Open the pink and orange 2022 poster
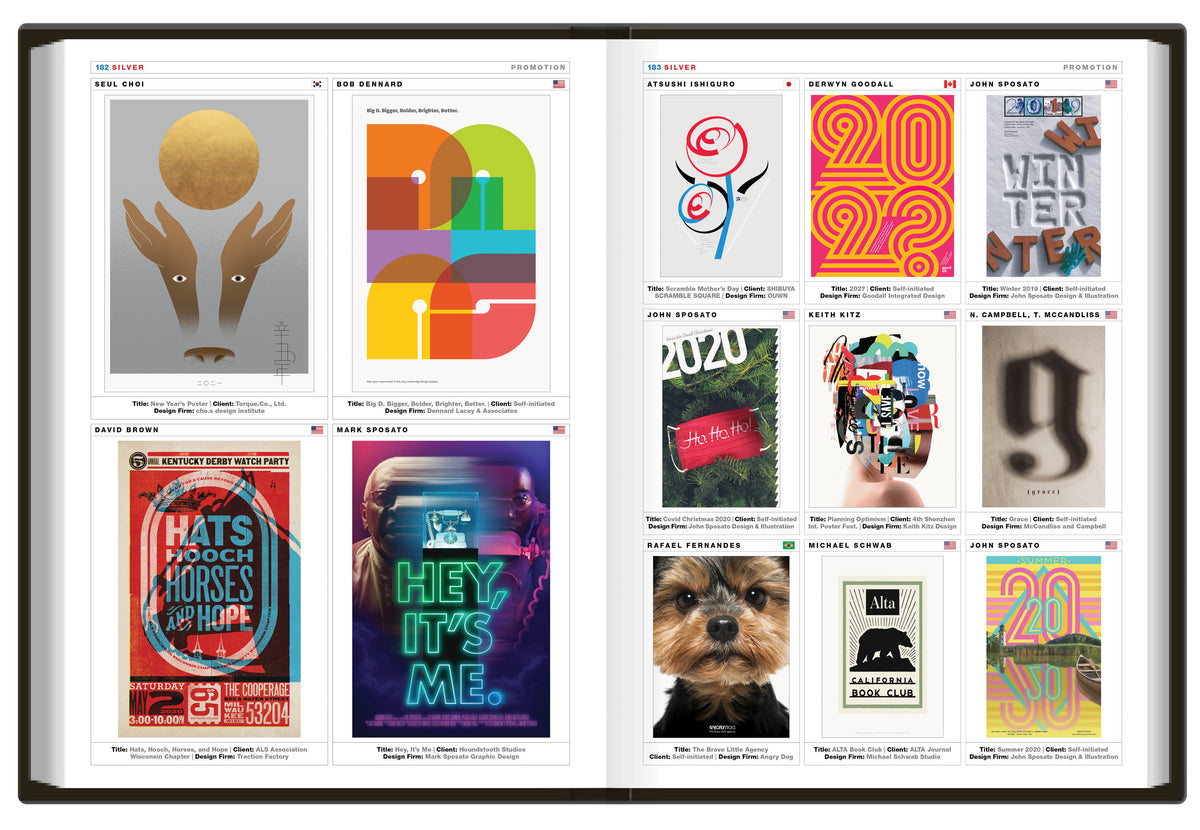Viewport: 1200px width, 830px height. [882, 186]
